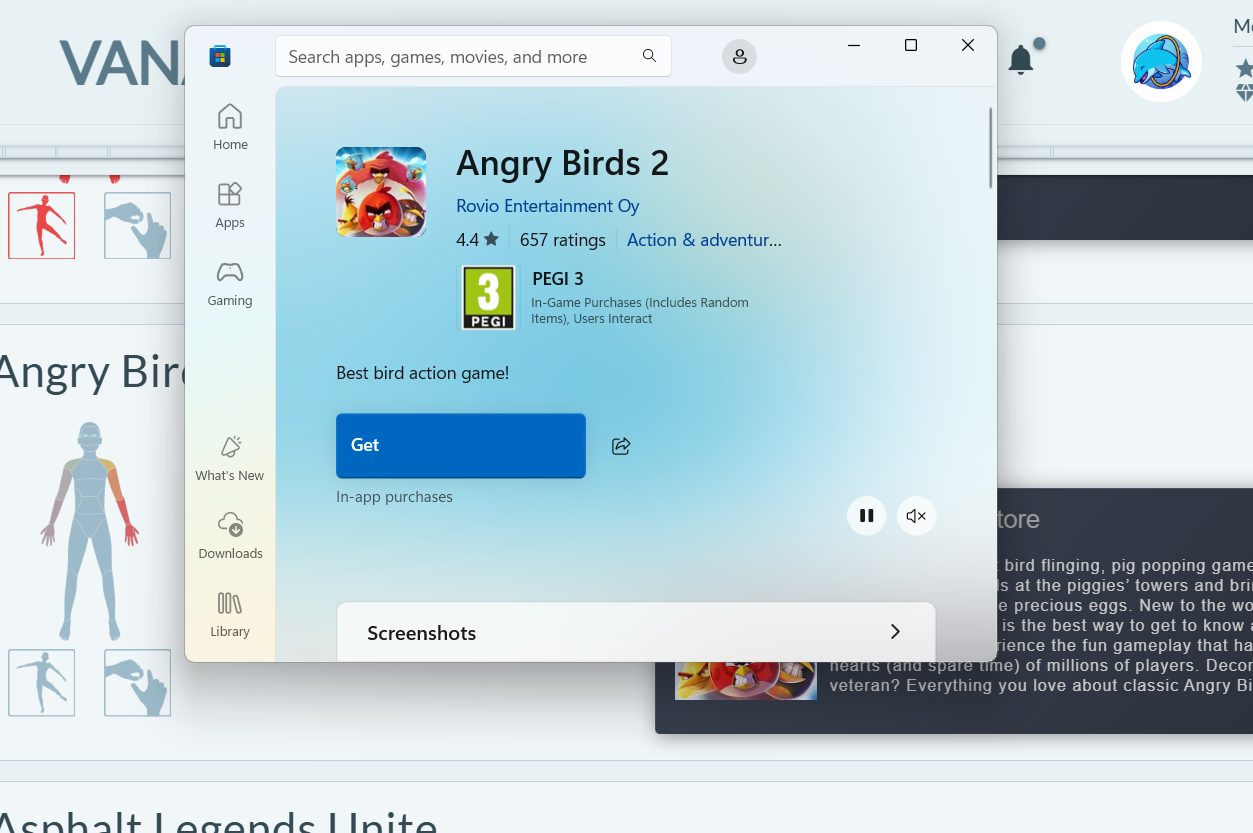Open Library in the Store sidebar

[x=230, y=614]
